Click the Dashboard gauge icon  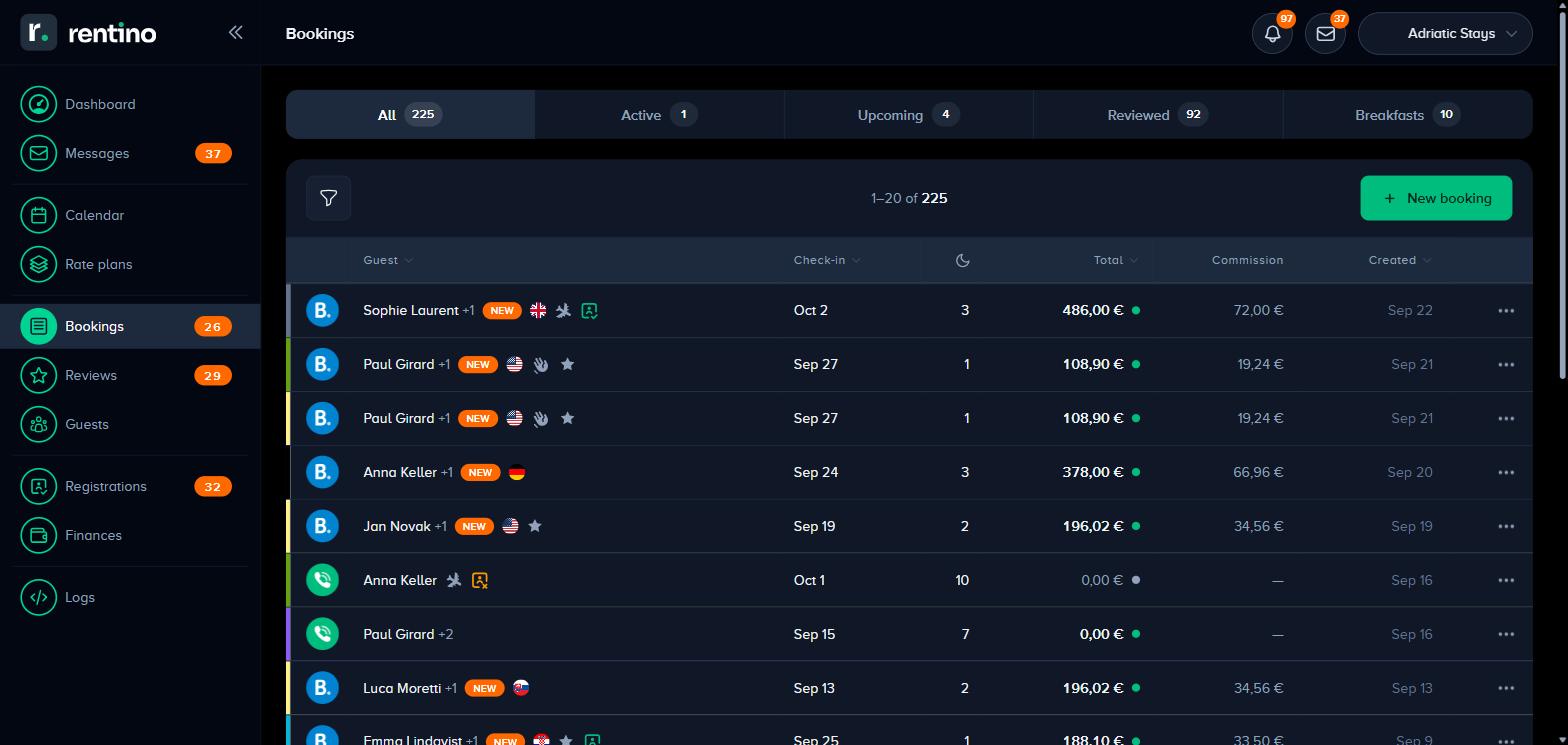click(x=39, y=104)
